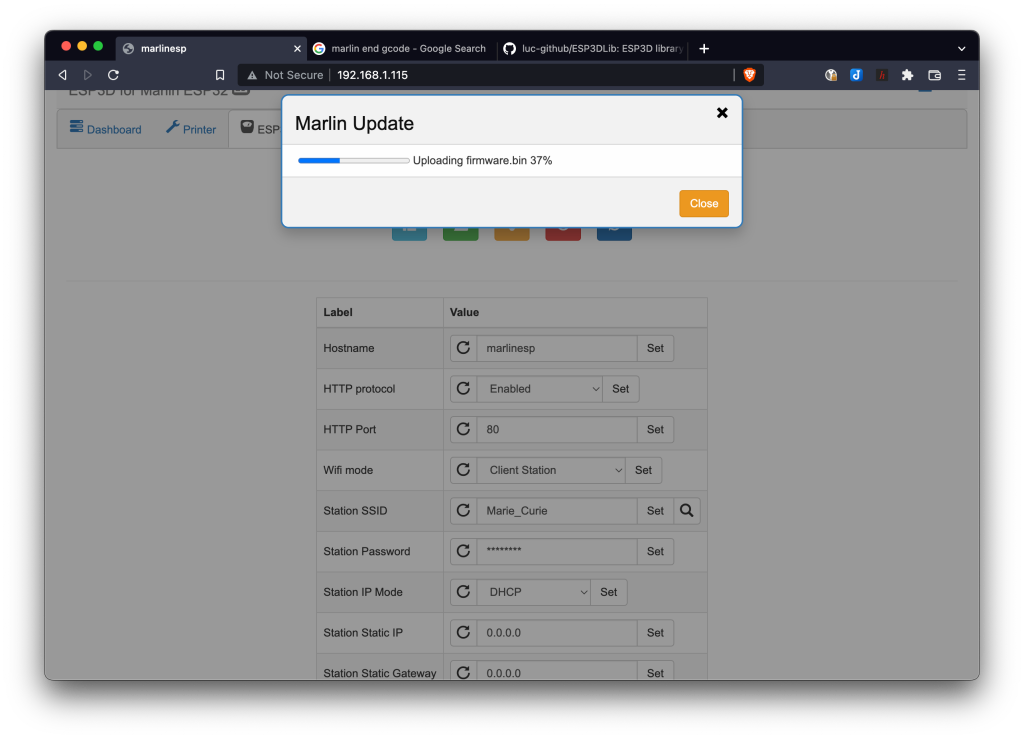Image resolution: width=1024 pixels, height=739 pixels.
Task: Click Set for Hostname
Action: (655, 348)
